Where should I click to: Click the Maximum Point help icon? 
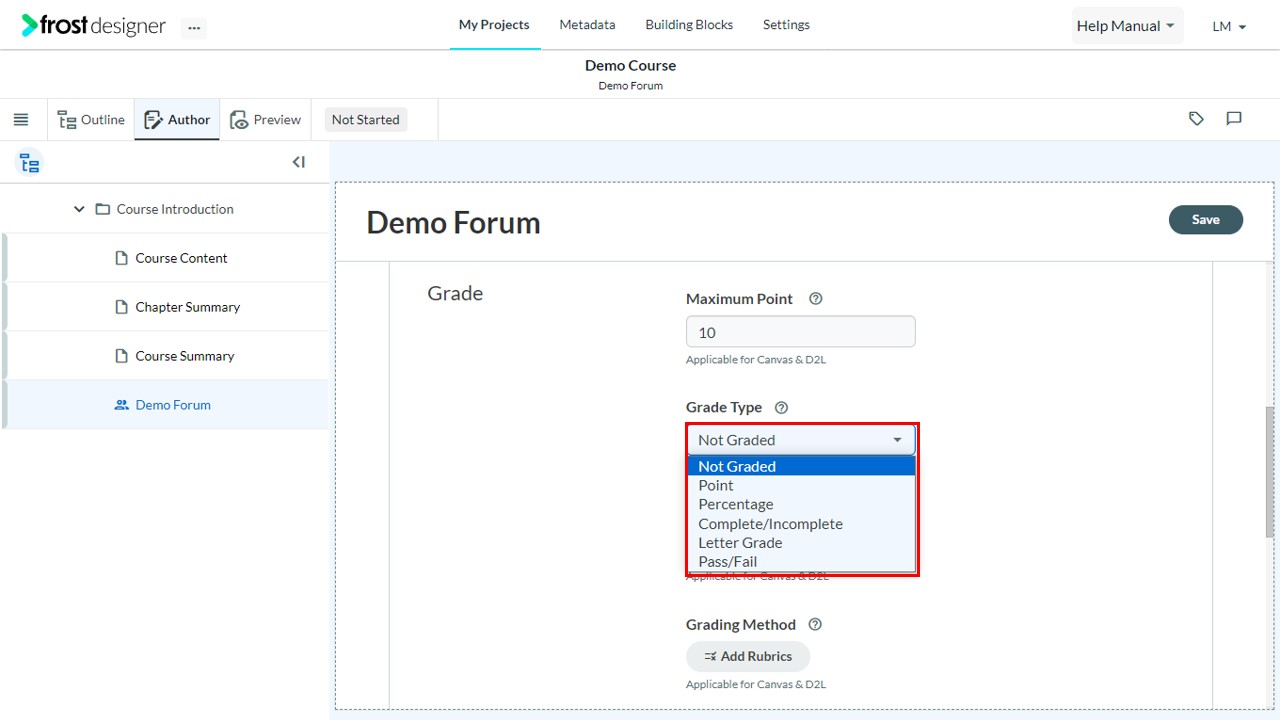click(x=816, y=299)
